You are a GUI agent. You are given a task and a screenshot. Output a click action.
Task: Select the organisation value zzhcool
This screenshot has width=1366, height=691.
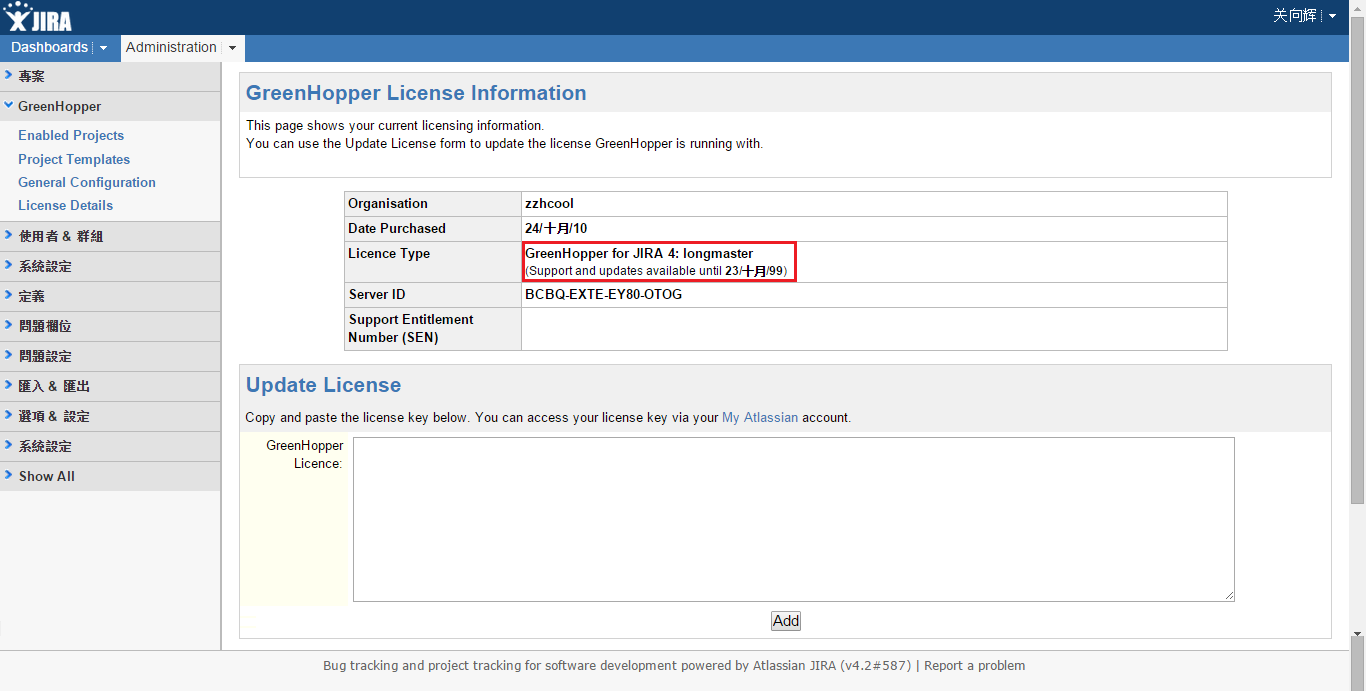[549, 203]
